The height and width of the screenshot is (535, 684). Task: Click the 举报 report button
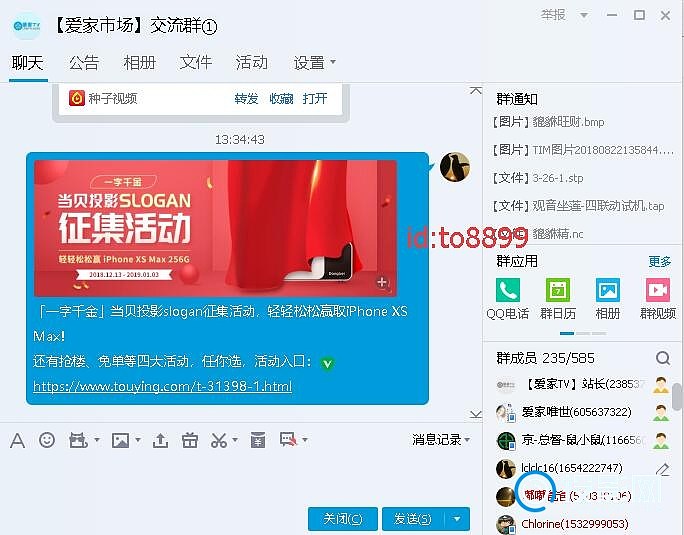pyautogui.click(x=553, y=15)
